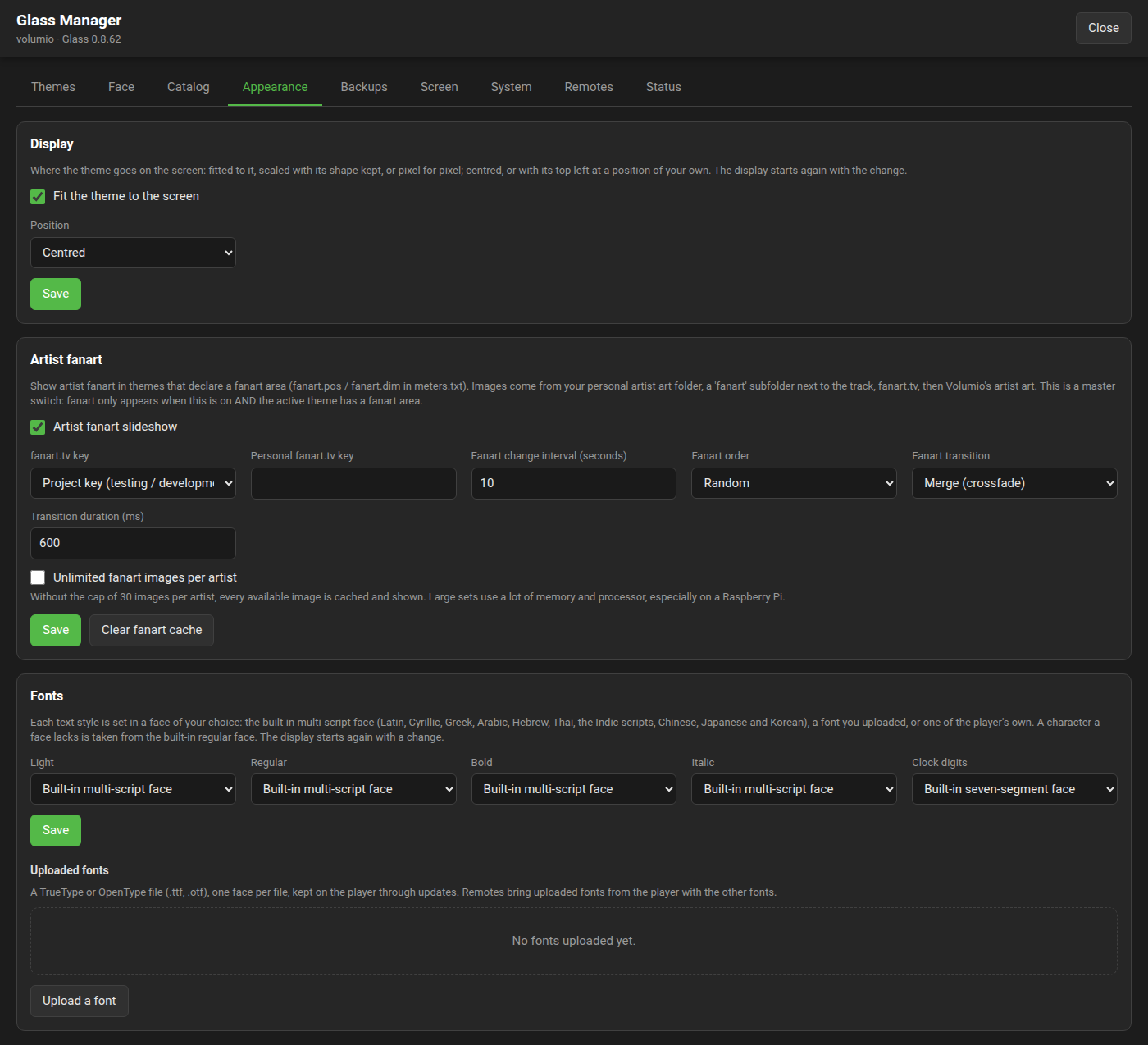1148x1045 pixels.
Task: Open the Fanart transition dropdown
Action: coord(1014,483)
